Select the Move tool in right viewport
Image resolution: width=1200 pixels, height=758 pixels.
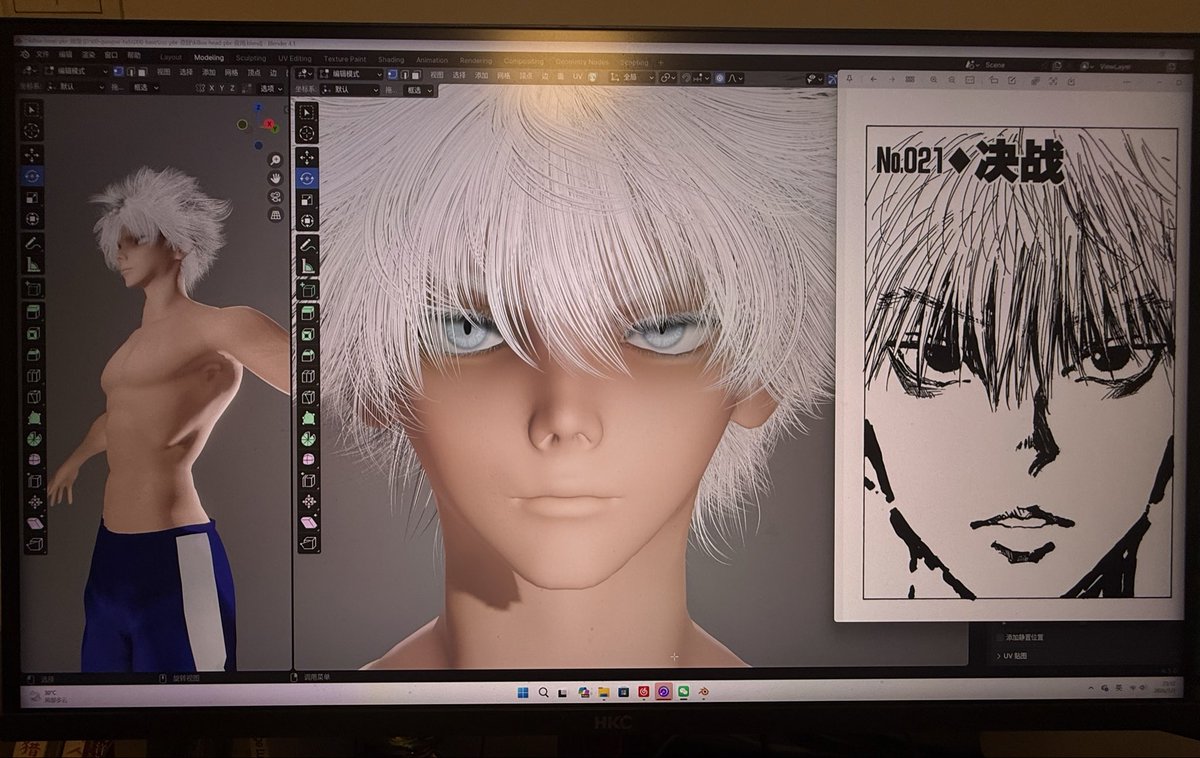point(308,157)
